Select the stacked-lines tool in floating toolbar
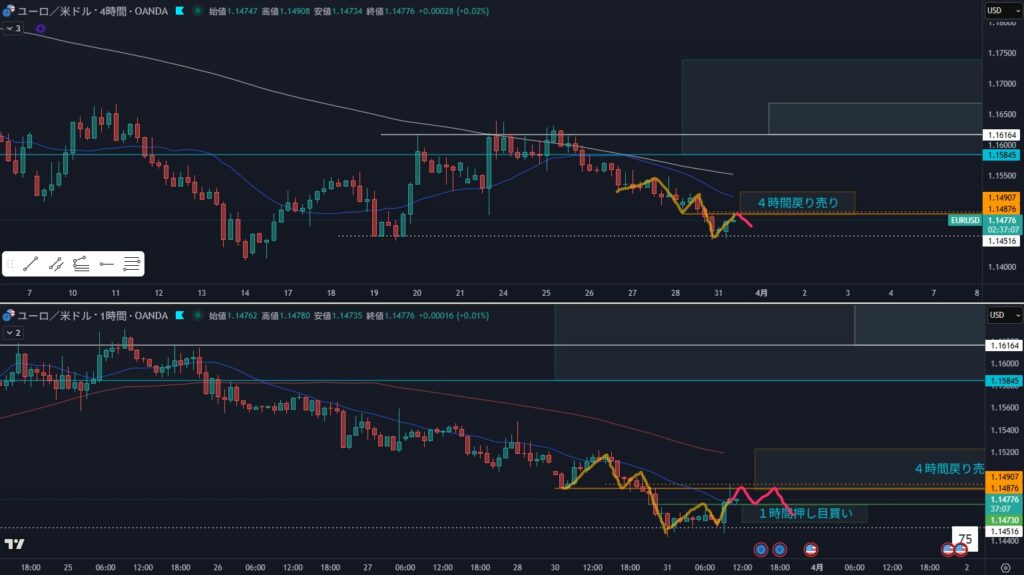 pos(81,264)
